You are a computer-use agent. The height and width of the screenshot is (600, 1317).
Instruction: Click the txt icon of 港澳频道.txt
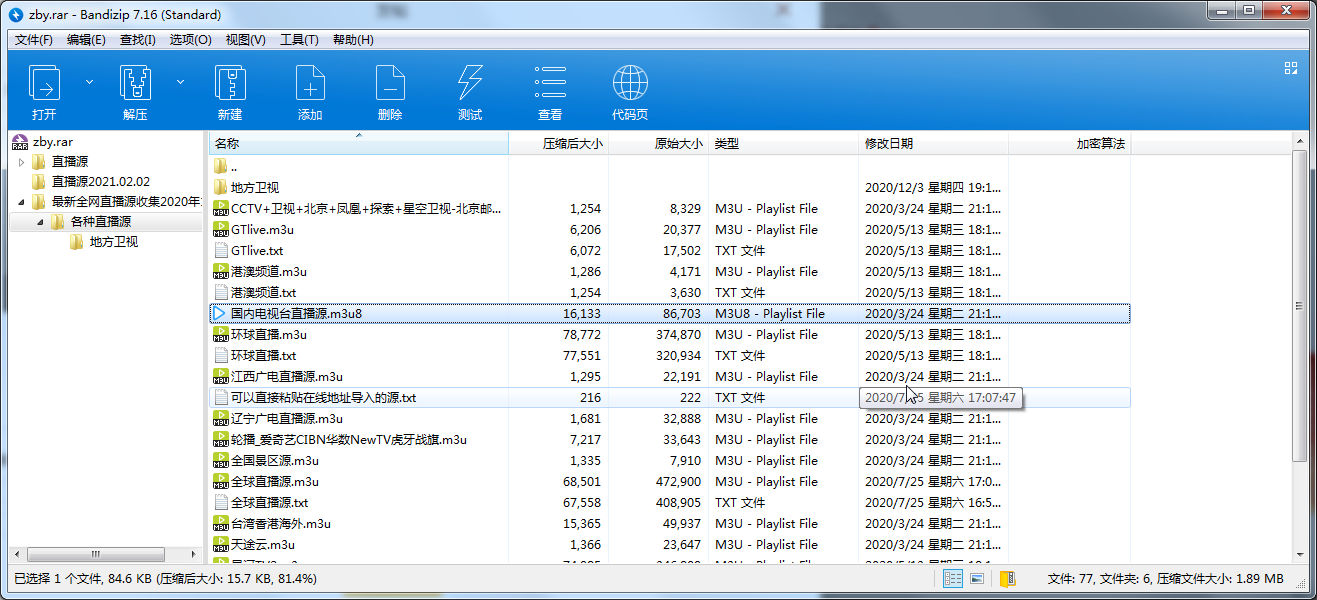tap(221, 292)
